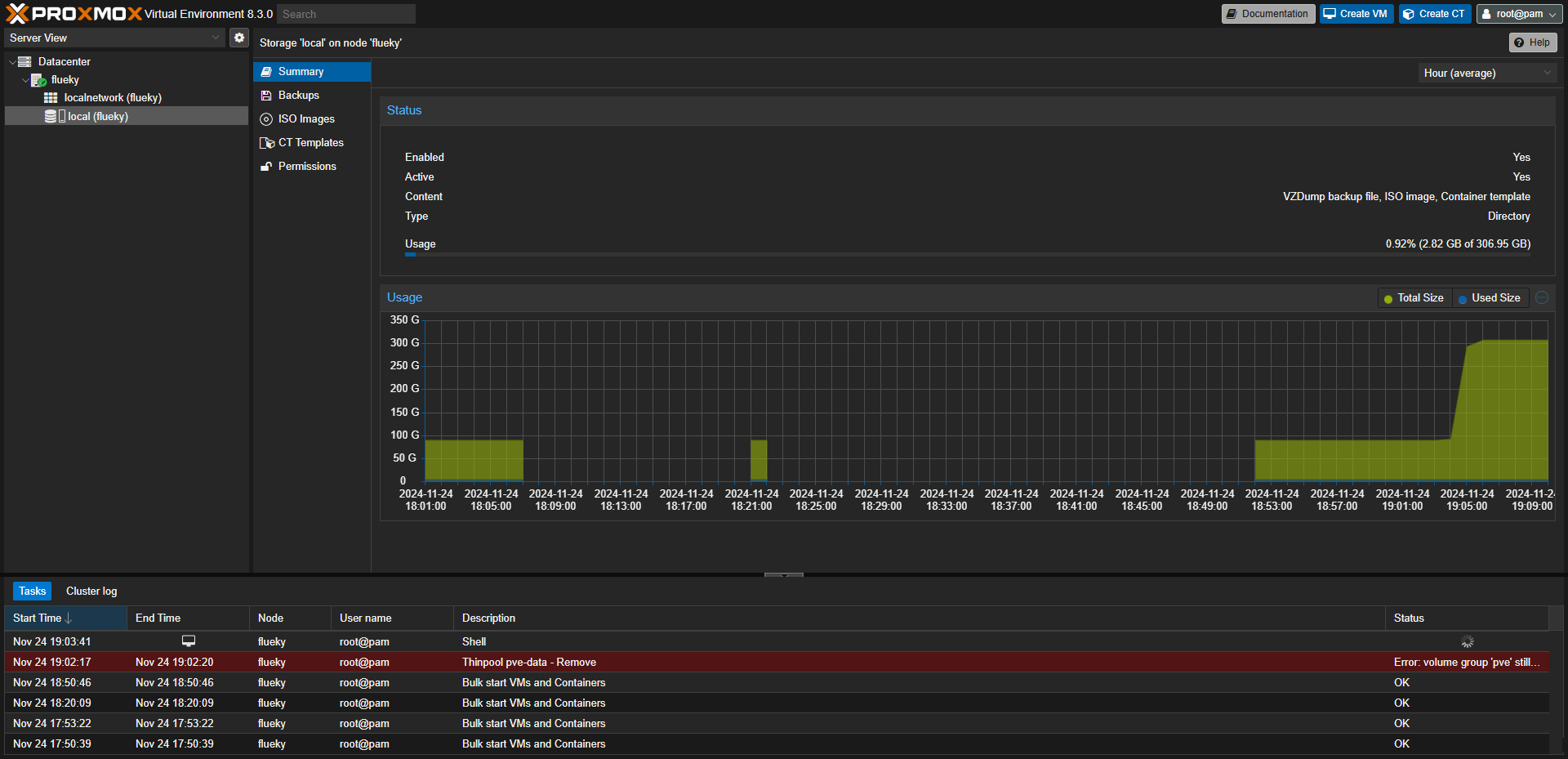Click the Create VM button
1568x759 pixels.
(1356, 14)
